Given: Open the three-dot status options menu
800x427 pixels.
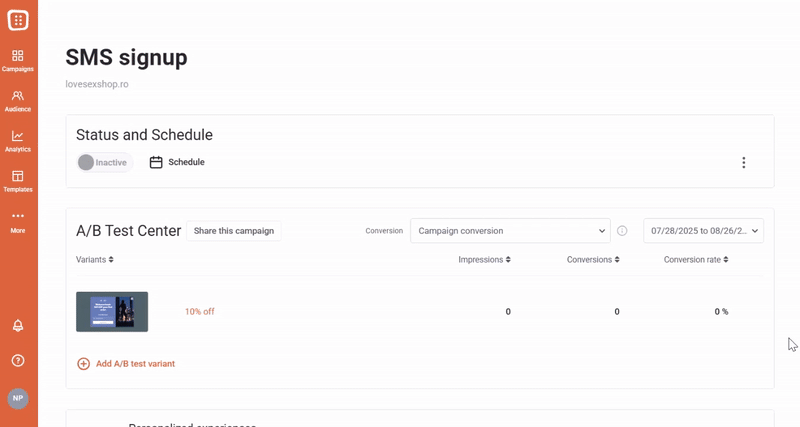Looking at the screenshot, I should tap(743, 163).
